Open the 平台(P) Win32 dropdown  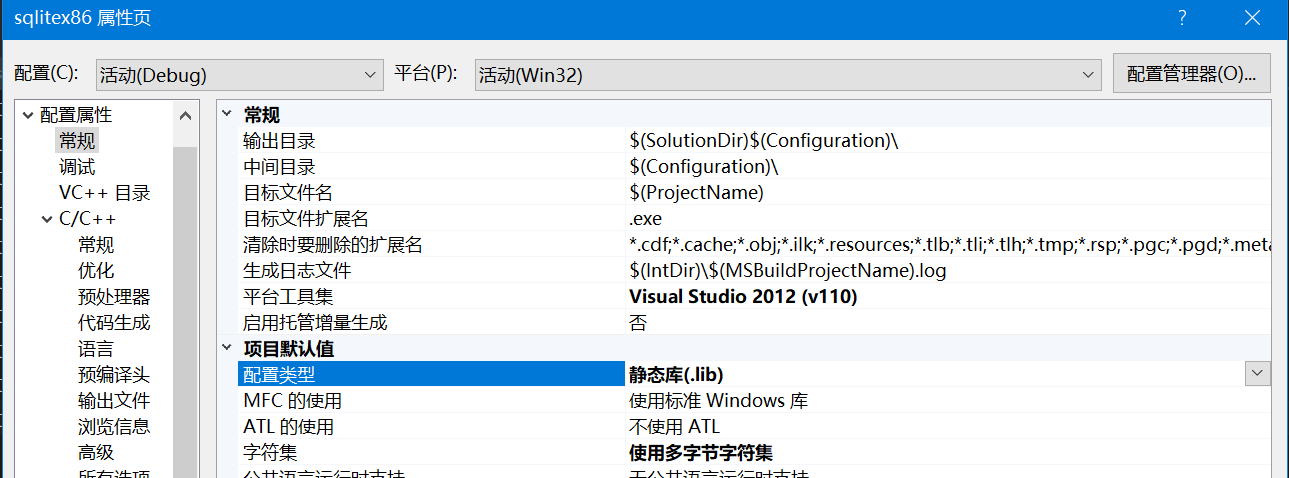tap(788, 75)
